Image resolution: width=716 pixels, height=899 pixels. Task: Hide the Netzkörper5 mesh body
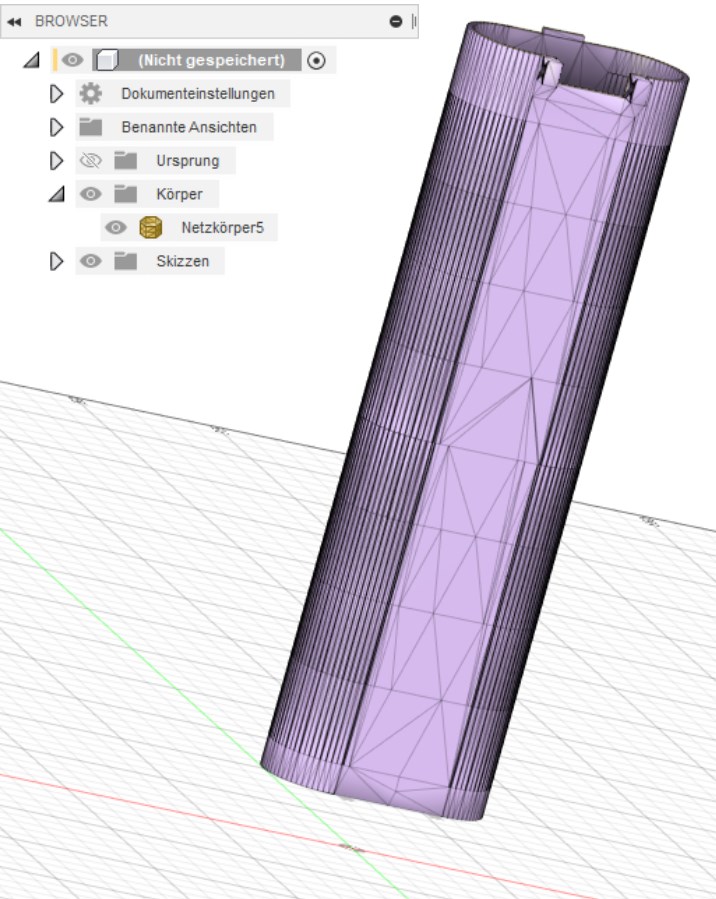coord(116,228)
